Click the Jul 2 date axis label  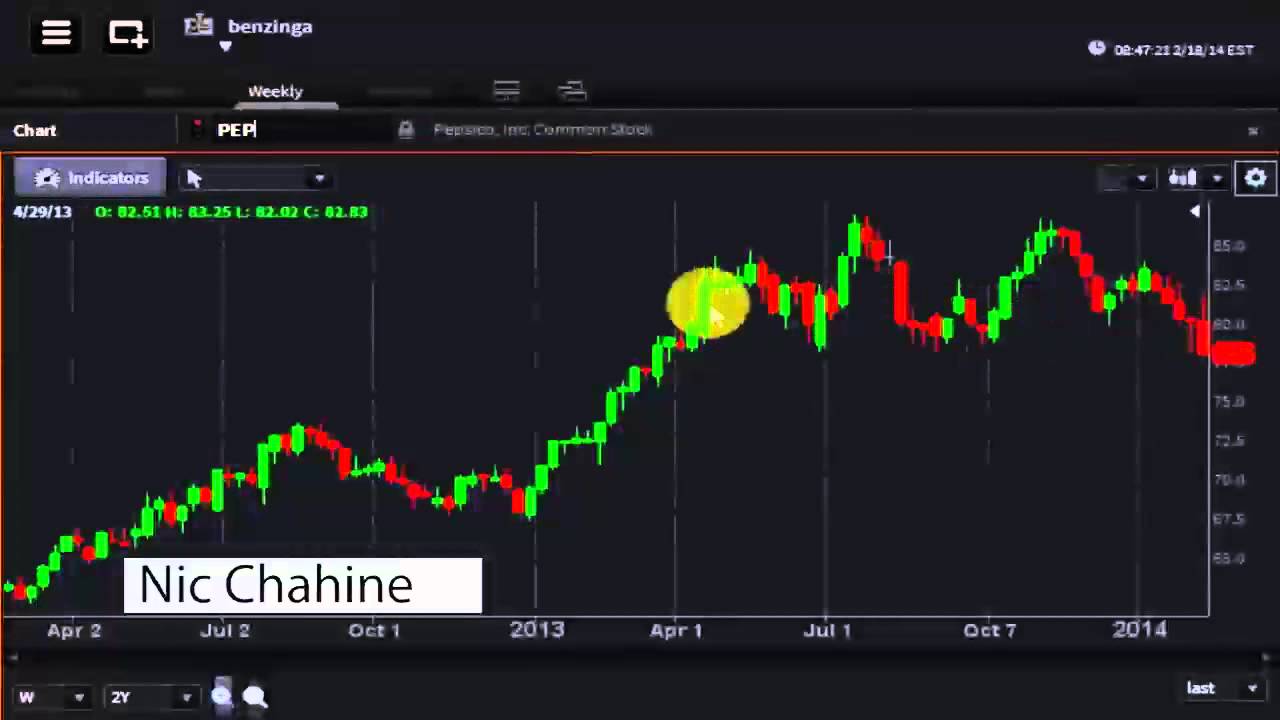(225, 630)
